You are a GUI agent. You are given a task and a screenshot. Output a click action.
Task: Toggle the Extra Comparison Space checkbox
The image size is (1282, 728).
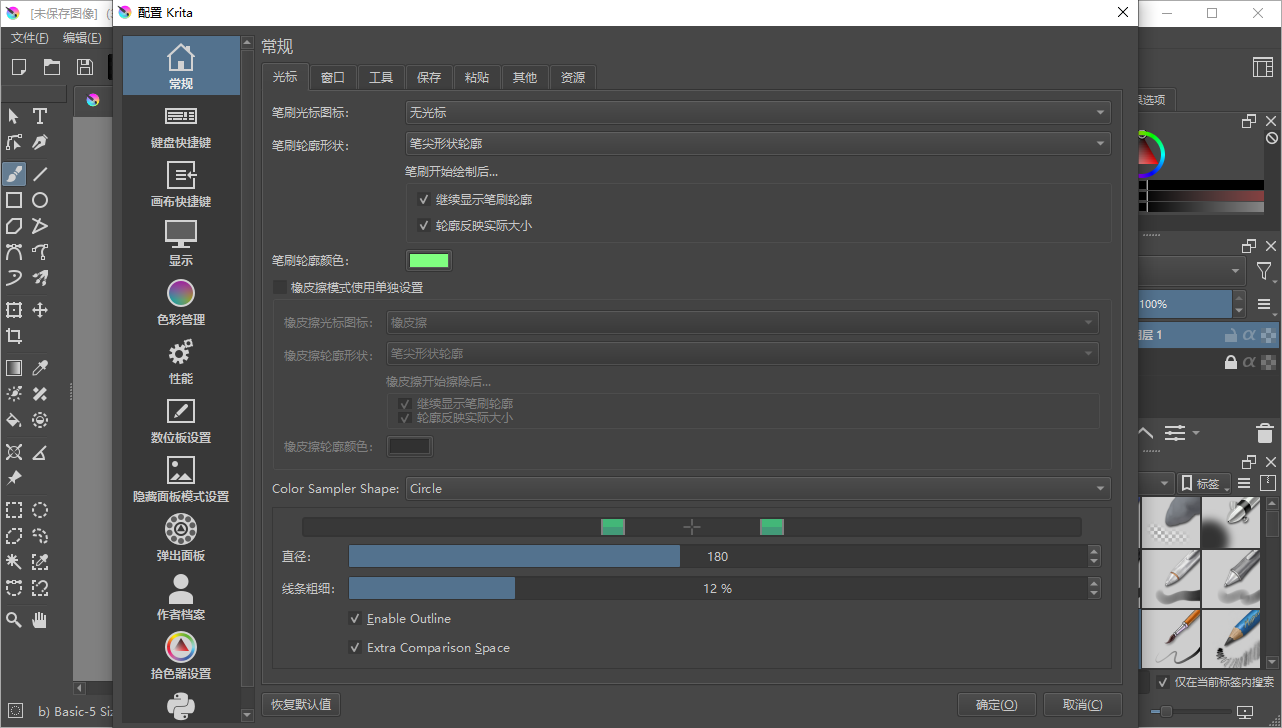[x=355, y=648]
